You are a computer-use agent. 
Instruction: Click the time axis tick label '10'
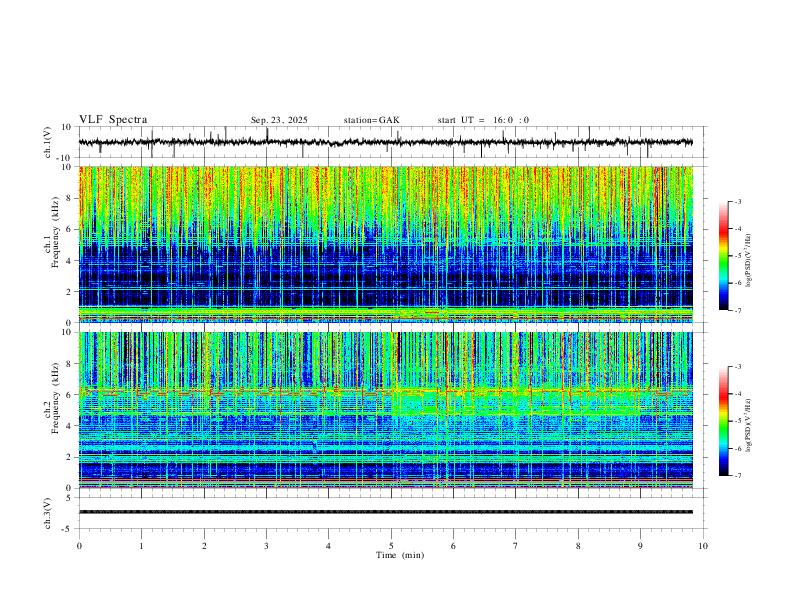tap(703, 546)
